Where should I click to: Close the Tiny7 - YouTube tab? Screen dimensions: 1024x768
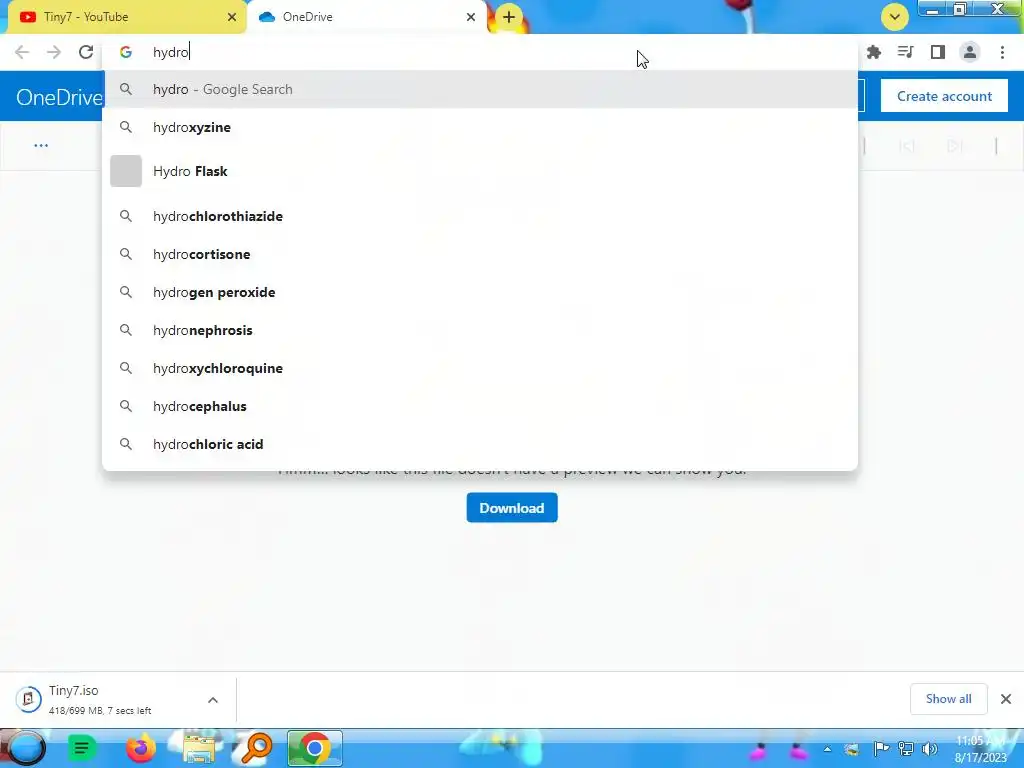(232, 17)
